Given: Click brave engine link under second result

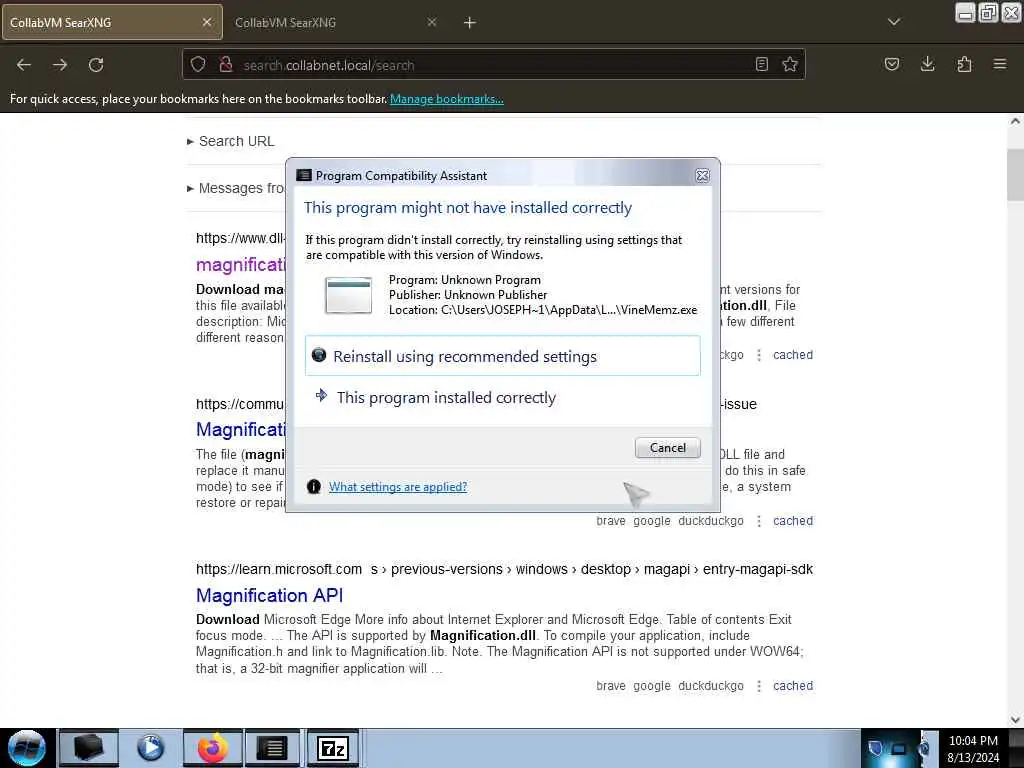Looking at the screenshot, I should [611, 520].
